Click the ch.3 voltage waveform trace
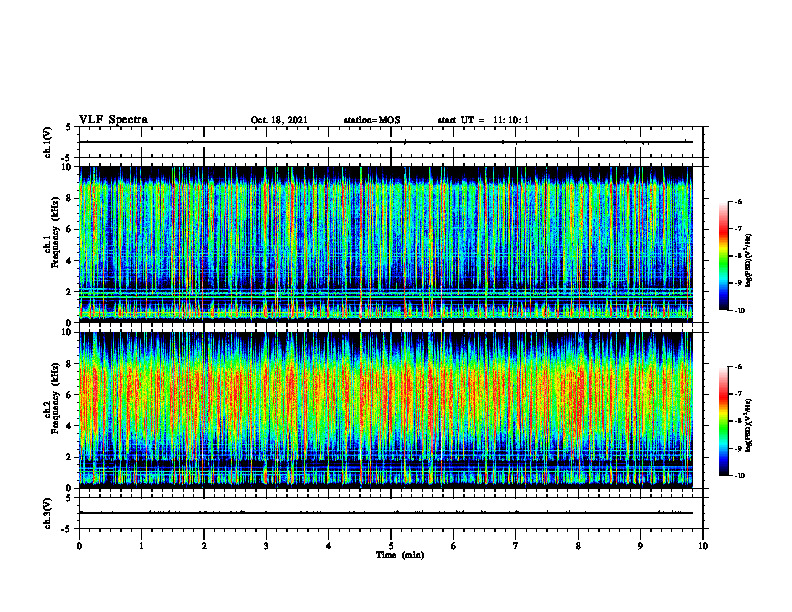Screen dimensions: 792x612 386,513
